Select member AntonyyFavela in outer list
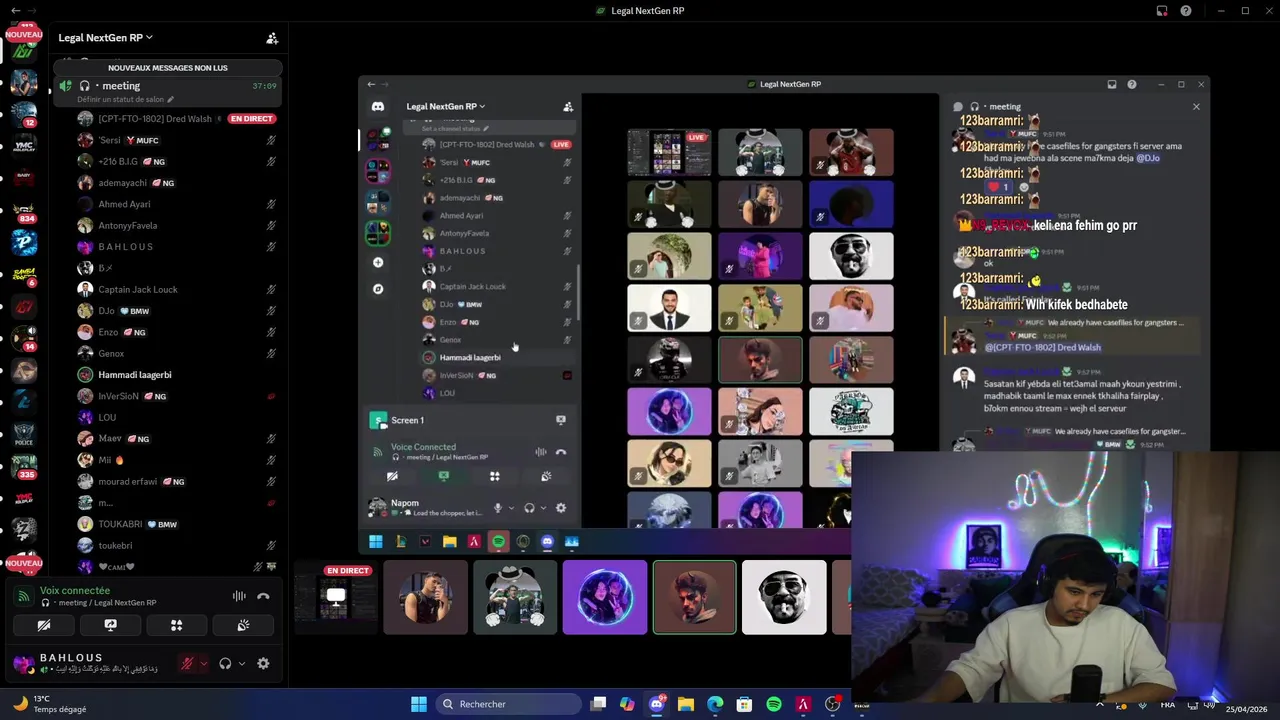This screenshot has width=1280, height=720. point(167,225)
